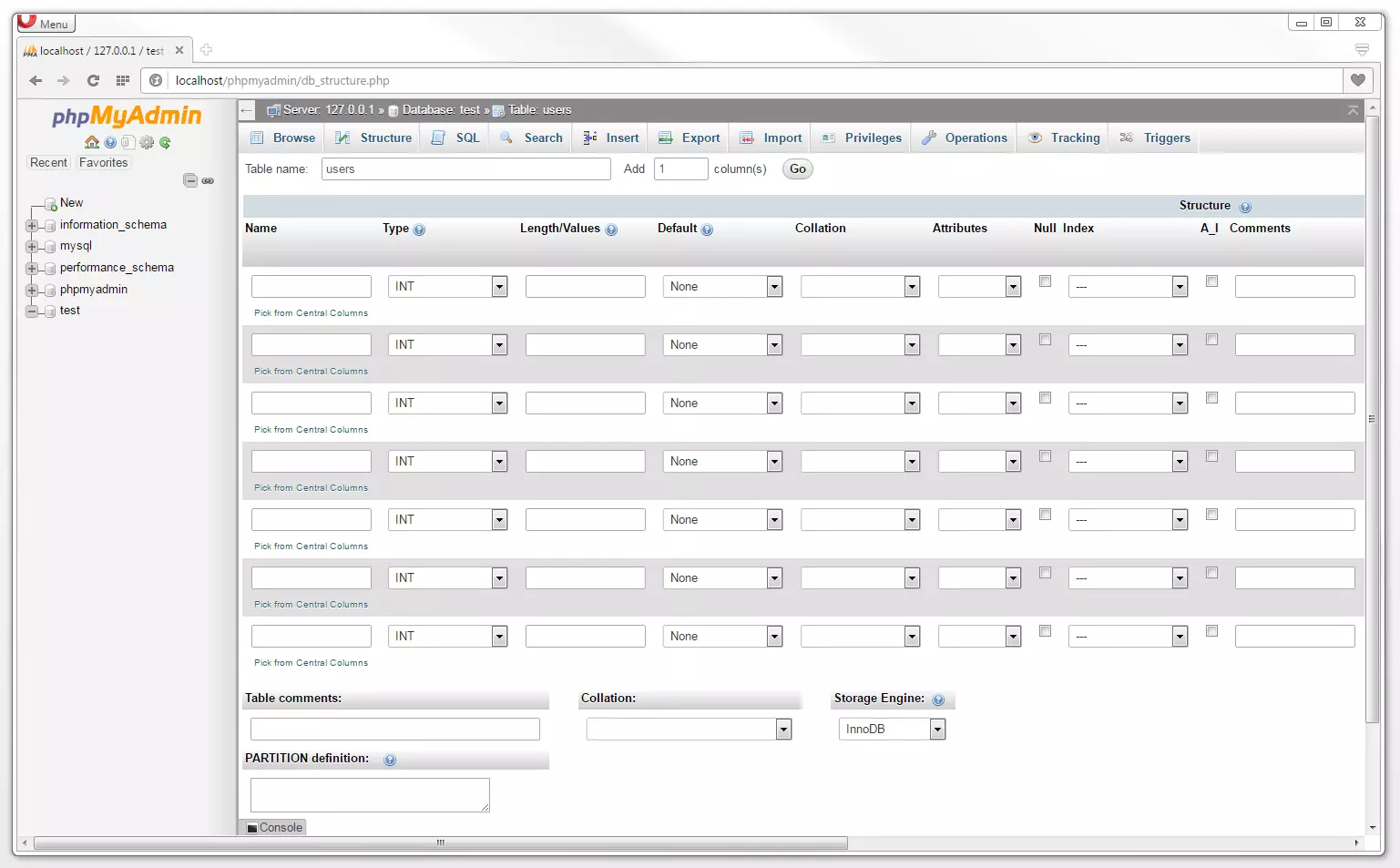Tick the Null checkbox in second column row
This screenshot has width=1400, height=868.
1045,340
